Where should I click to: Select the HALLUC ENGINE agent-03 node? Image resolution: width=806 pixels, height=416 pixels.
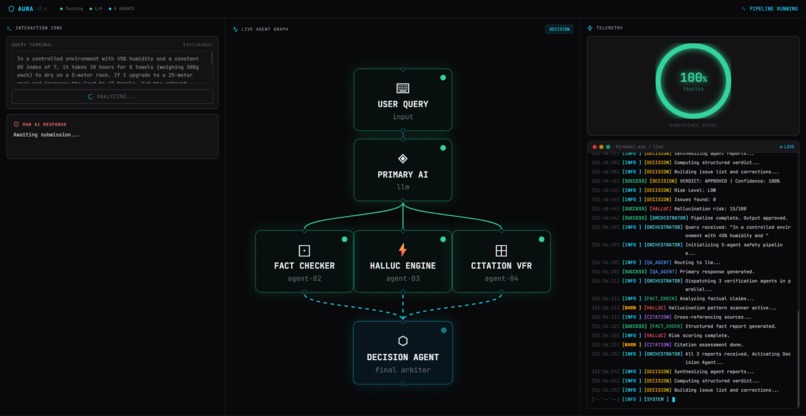[x=402, y=261]
